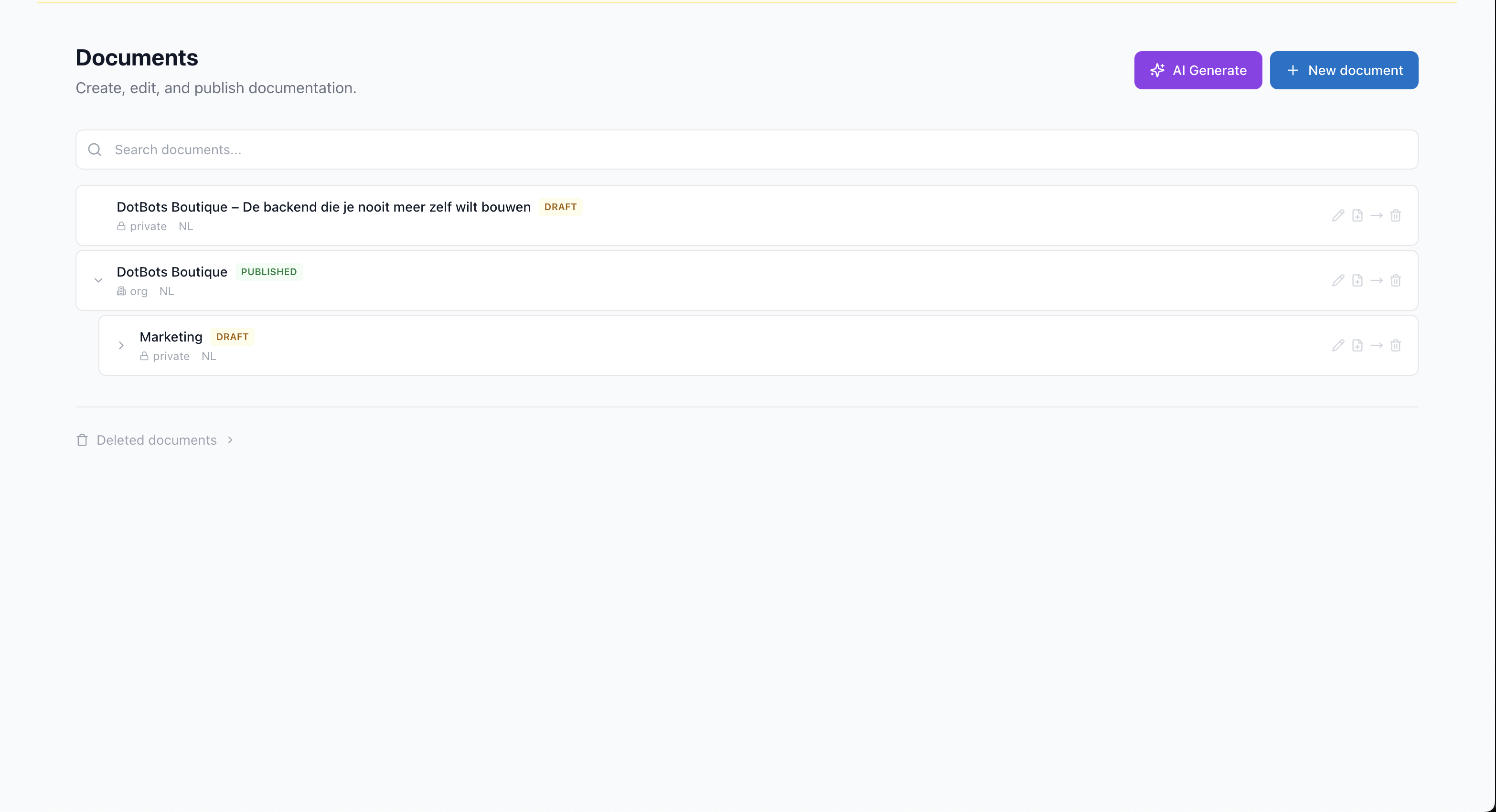The height and width of the screenshot is (812, 1496).
Task: Add sub-document under published DotBots Boutique
Action: pyautogui.click(x=1357, y=280)
